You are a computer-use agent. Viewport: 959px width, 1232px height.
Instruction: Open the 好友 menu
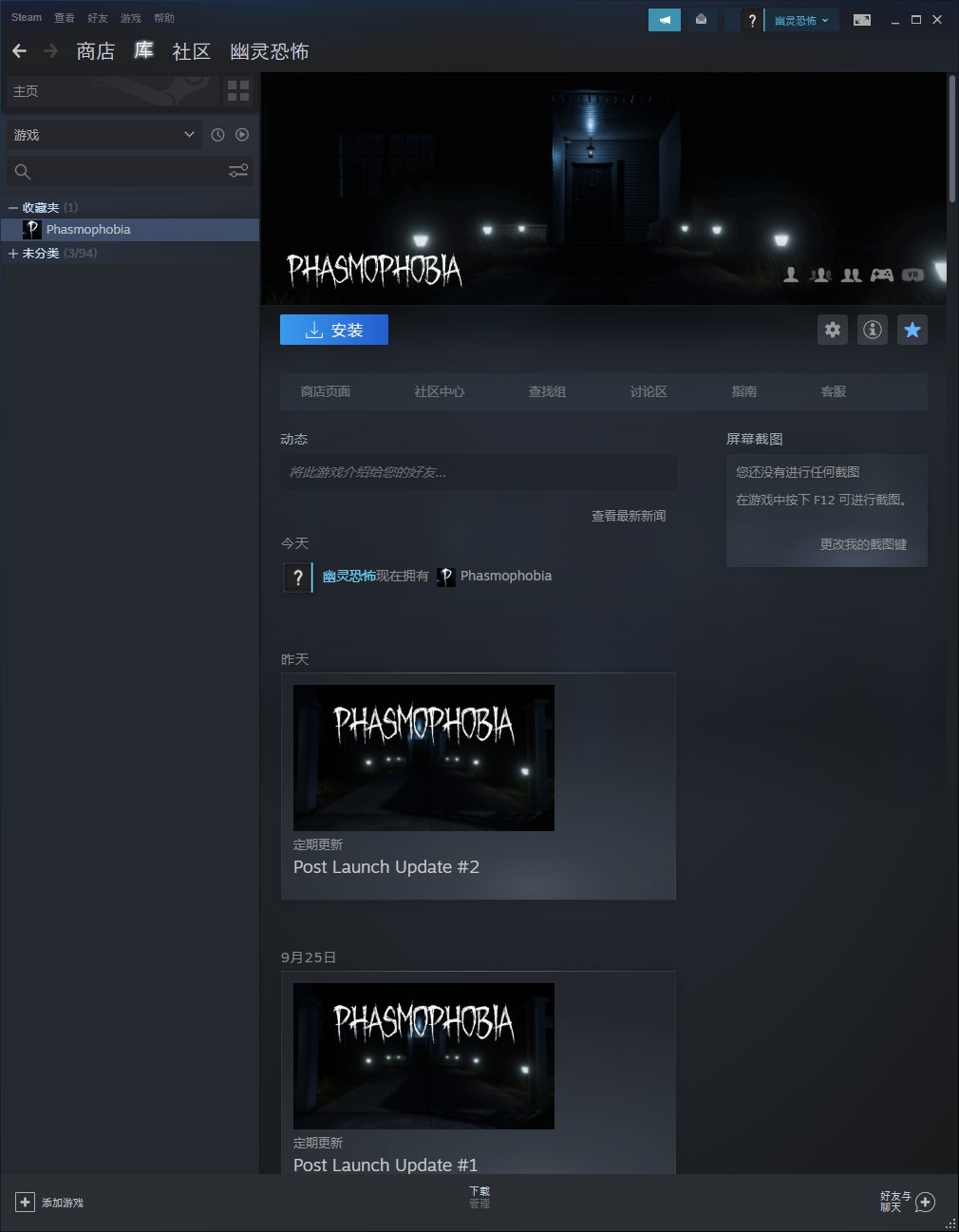[98, 18]
